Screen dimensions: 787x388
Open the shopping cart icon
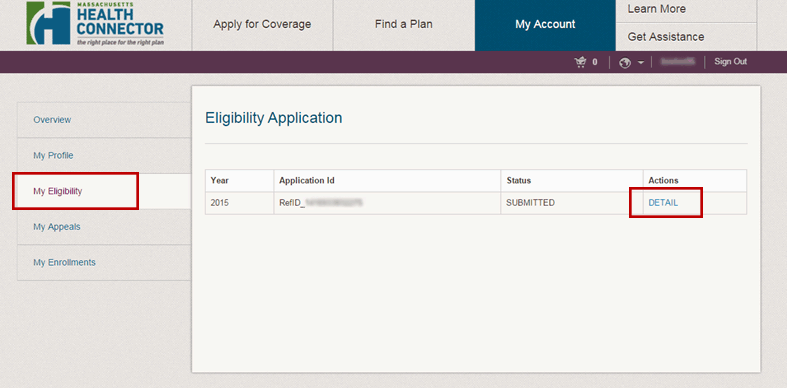(581, 62)
